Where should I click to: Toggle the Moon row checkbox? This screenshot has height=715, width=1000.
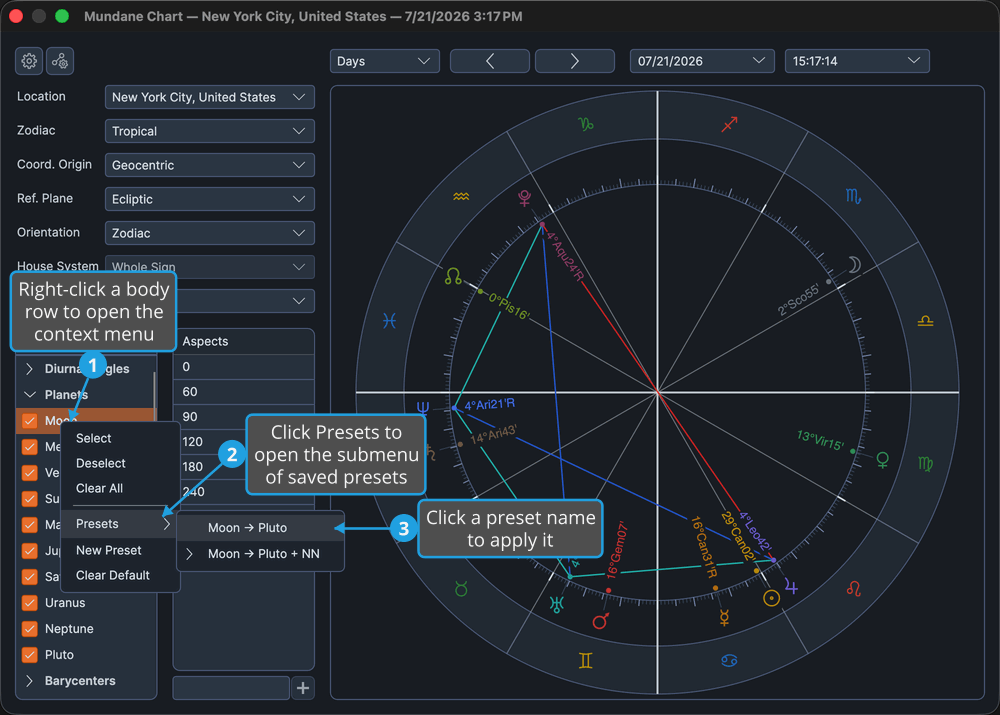29,421
